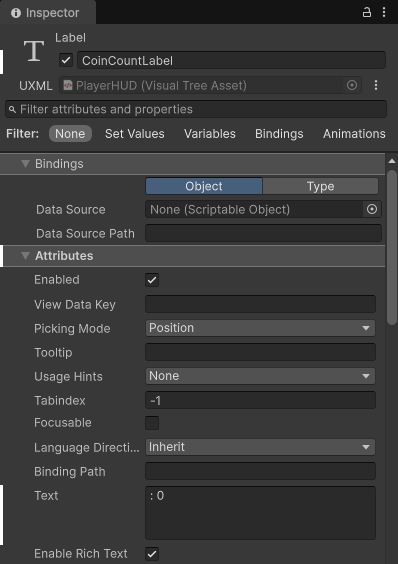
Task: Click the Data Source Path field
Action: click(x=263, y=233)
